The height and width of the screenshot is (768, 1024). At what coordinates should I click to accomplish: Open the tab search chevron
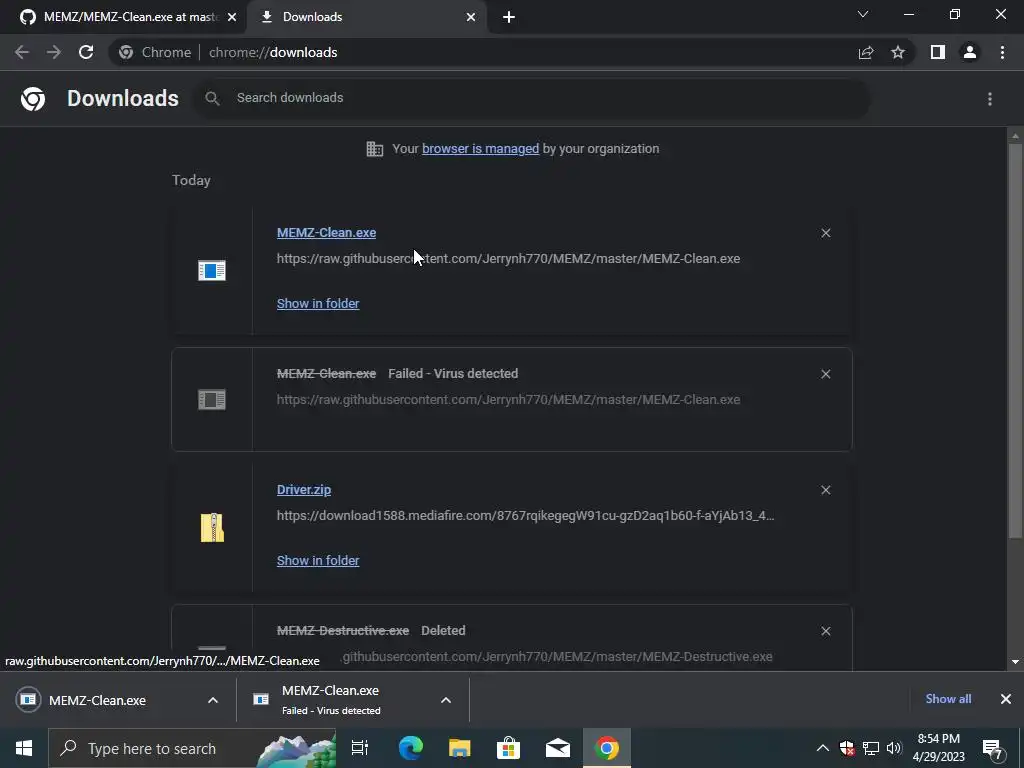863,14
